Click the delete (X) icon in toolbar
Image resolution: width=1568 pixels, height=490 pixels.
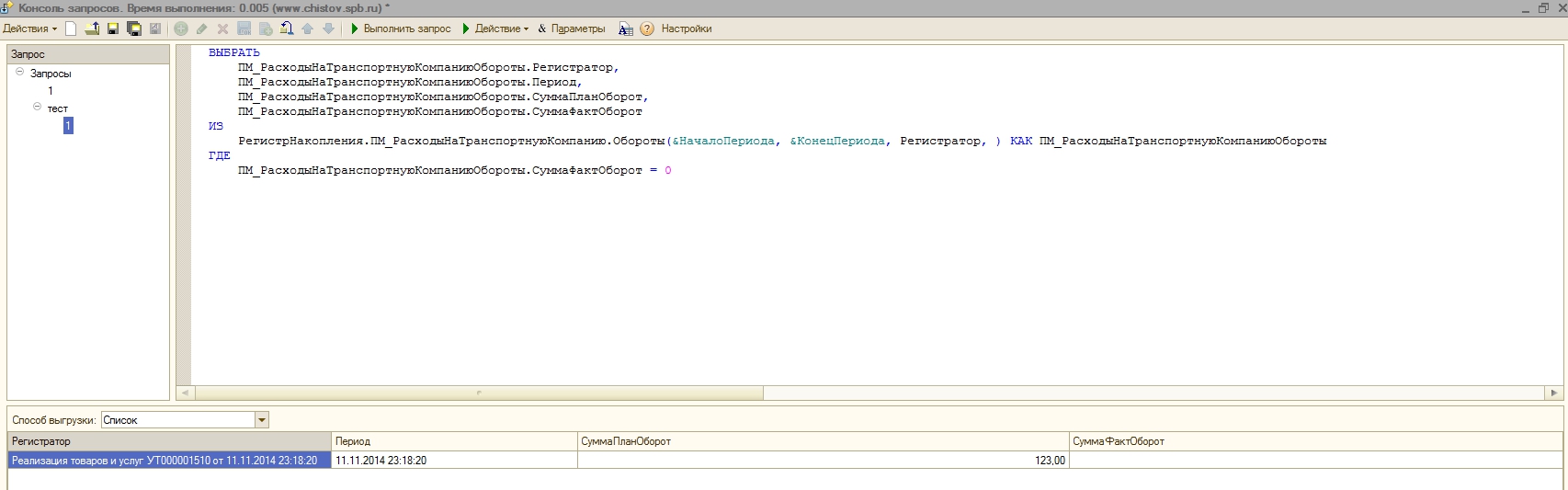(222, 28)
